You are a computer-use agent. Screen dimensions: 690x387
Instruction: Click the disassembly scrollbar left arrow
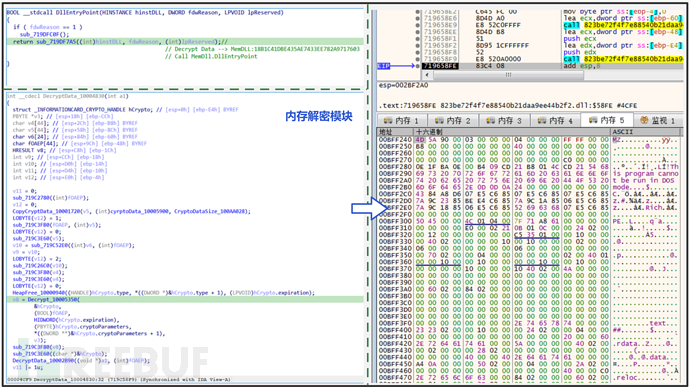pyautogui.click(x=426, y=75)
